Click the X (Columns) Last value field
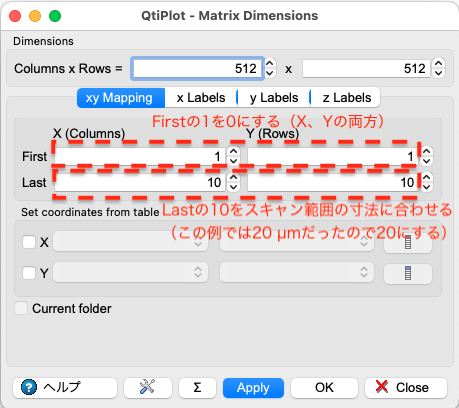Image resolution: width=459 pixels, height=408 pixels. tap(140, 182)
